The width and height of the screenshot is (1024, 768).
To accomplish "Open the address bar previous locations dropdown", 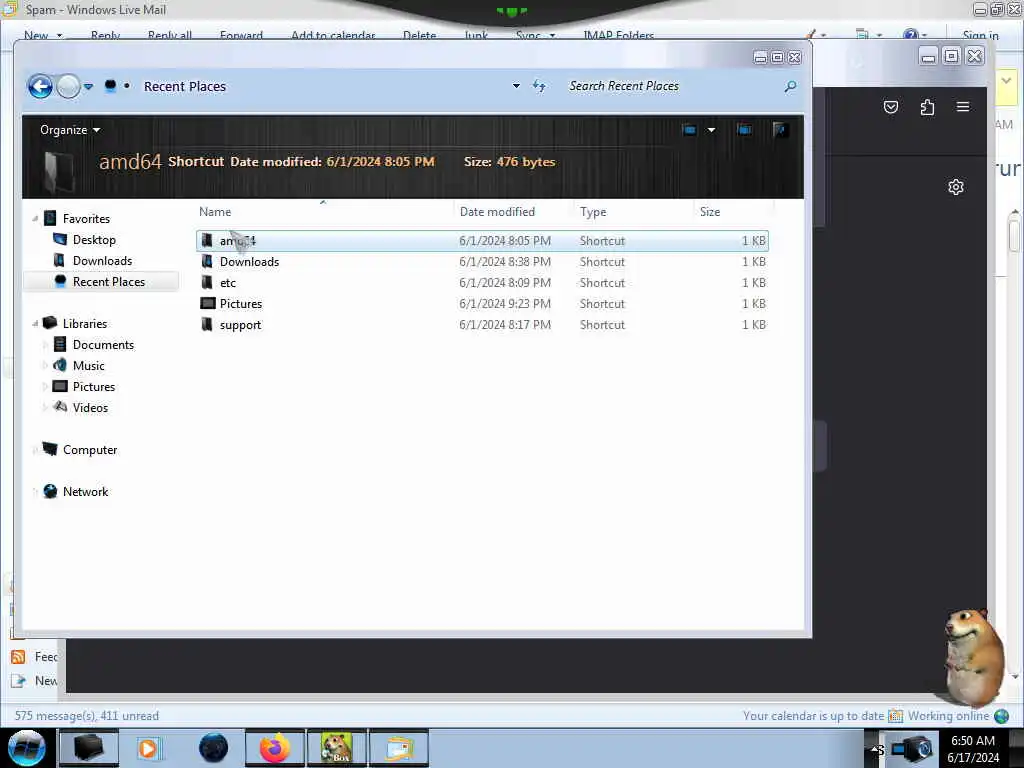I will tap(516, 86).
